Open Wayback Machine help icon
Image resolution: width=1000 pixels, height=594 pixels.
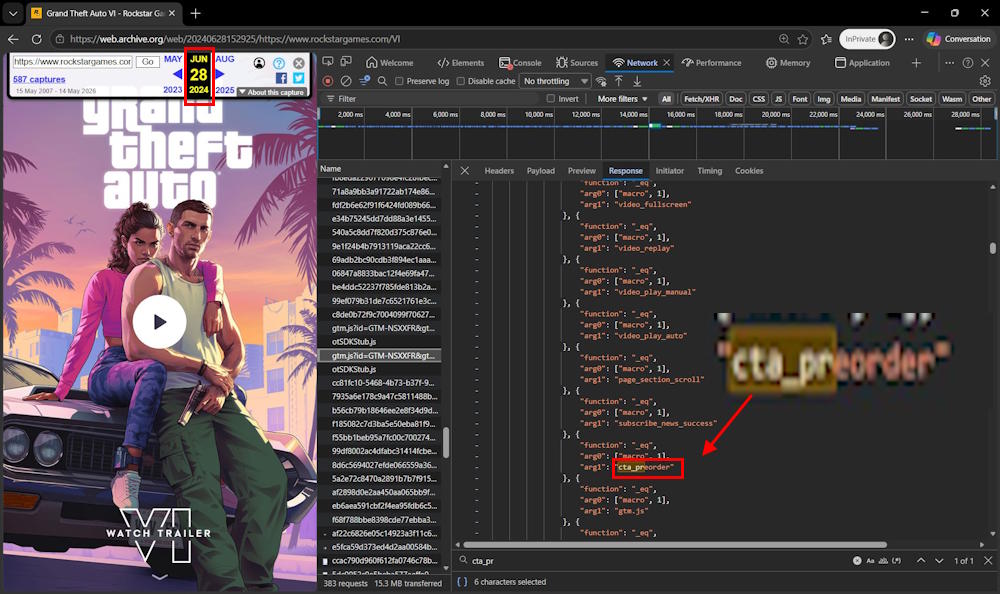(279, 63)
